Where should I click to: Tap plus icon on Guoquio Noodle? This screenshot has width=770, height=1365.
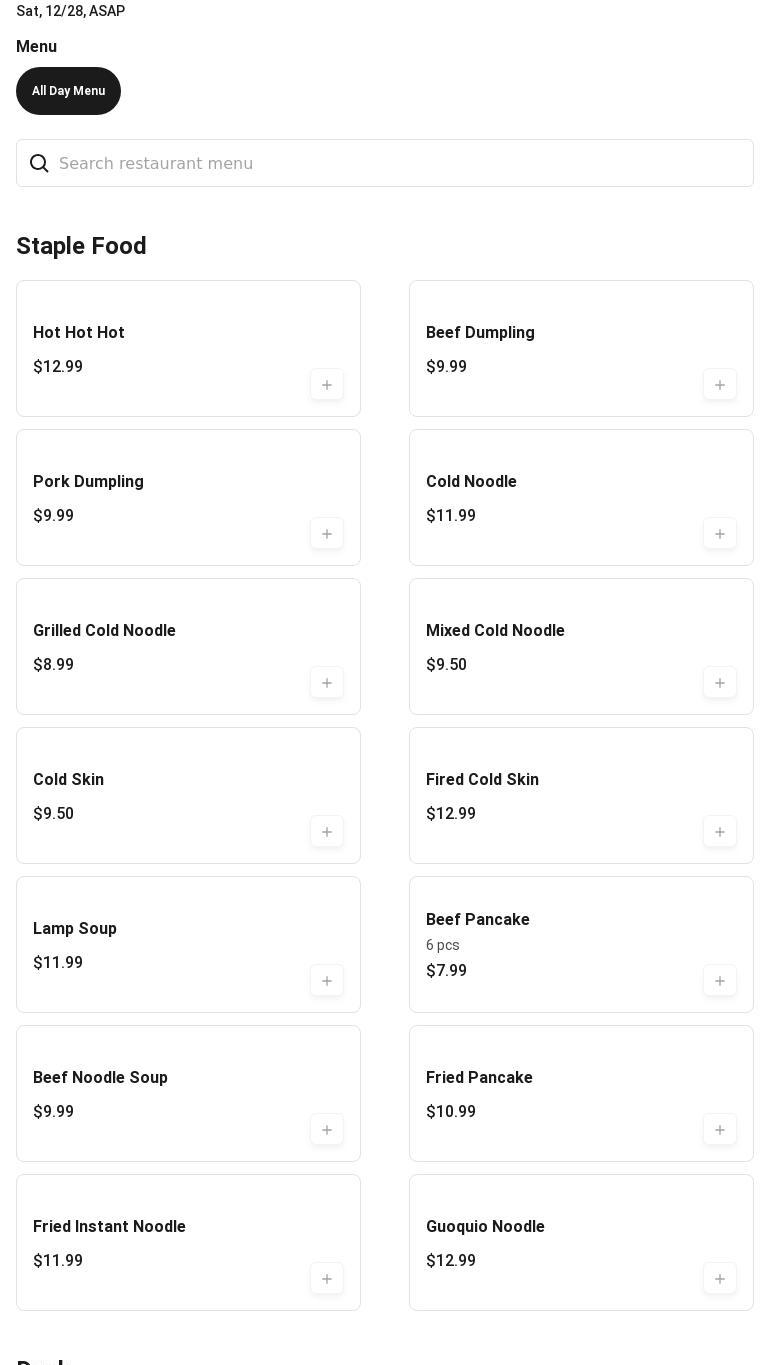[719, 1279]
